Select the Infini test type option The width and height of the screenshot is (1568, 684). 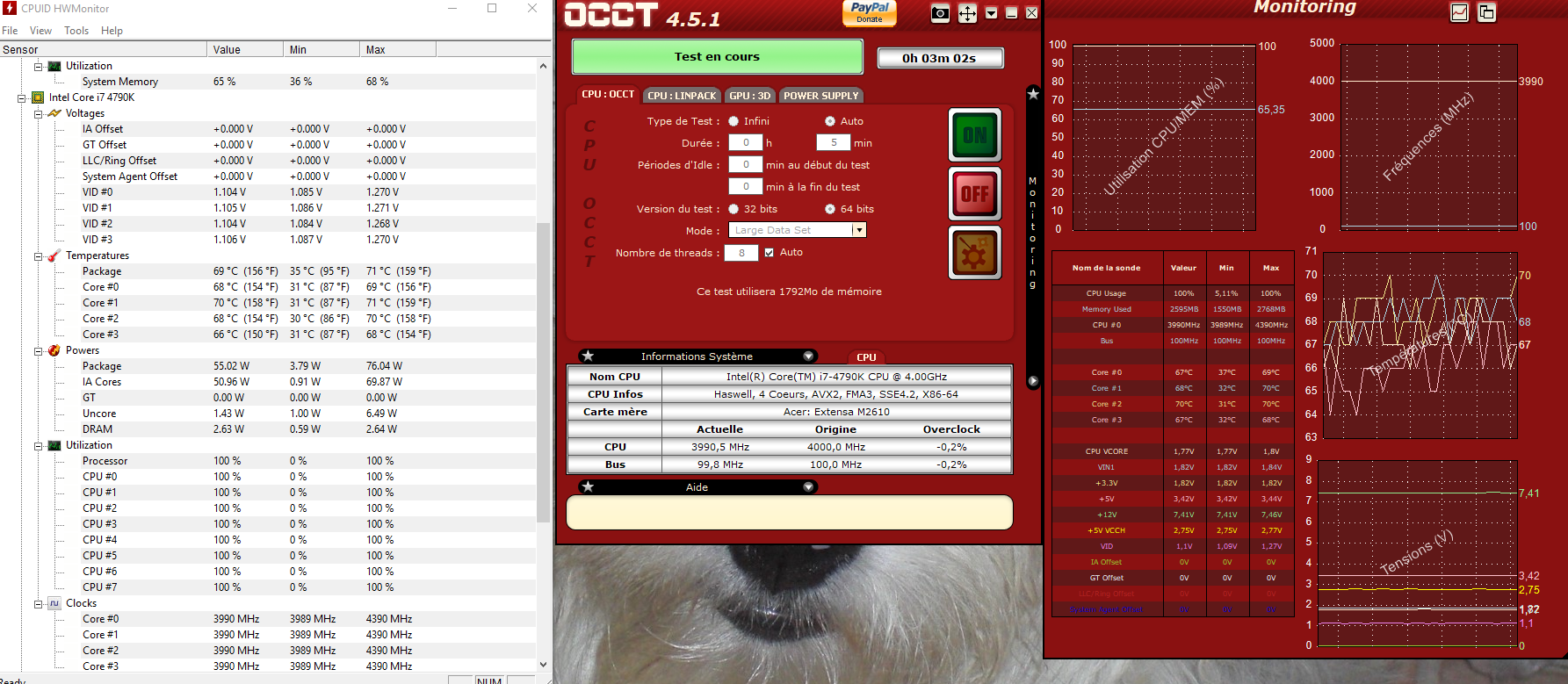click(x=733, y=121)
